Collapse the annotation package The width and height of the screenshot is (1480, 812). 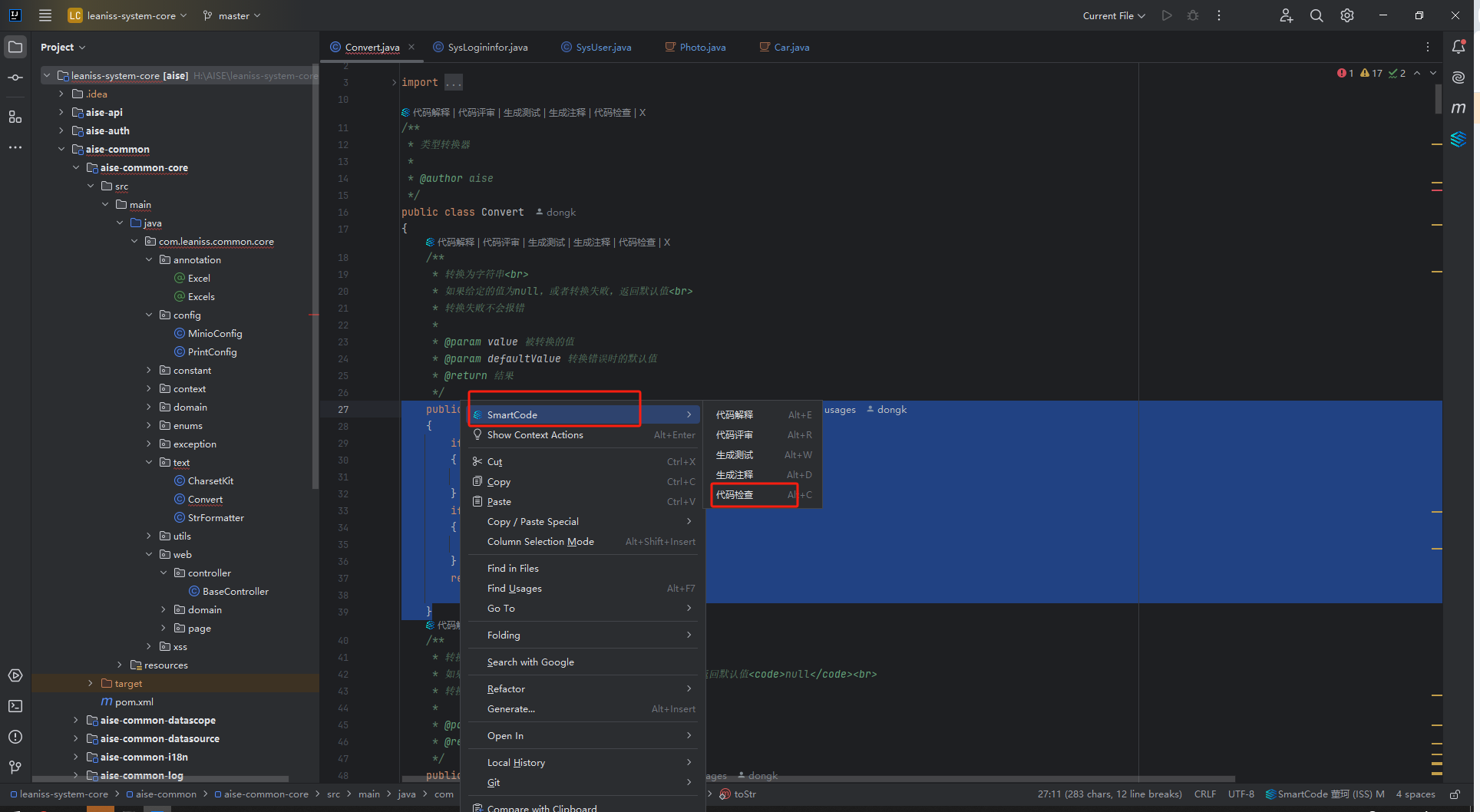pyautogui.click(x=149, y=259)
